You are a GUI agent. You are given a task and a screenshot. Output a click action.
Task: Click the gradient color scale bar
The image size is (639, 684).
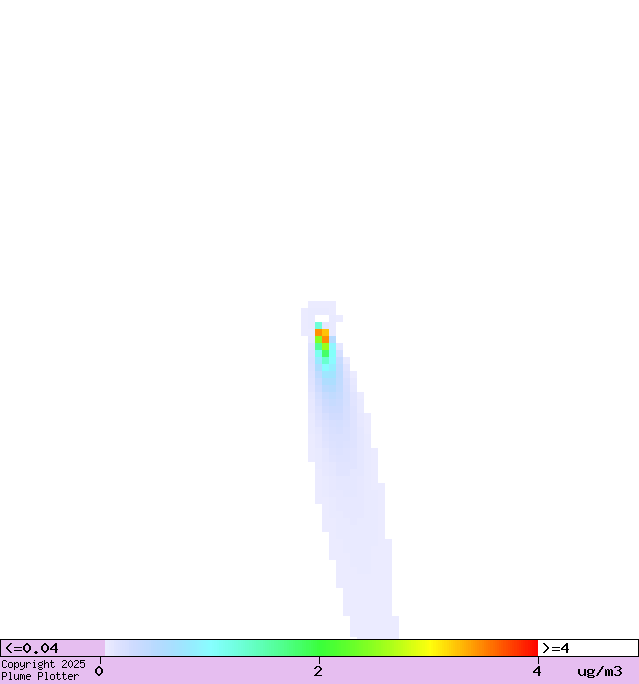tap(321, 648)
